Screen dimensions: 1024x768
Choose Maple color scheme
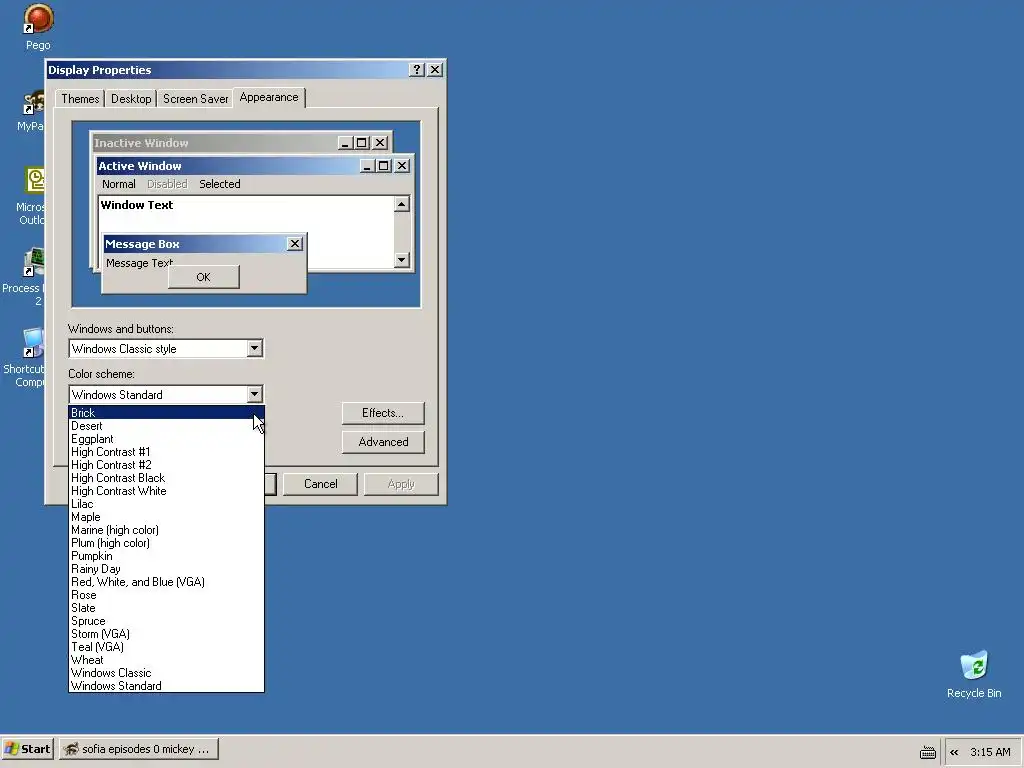click(x=167, y=517)
